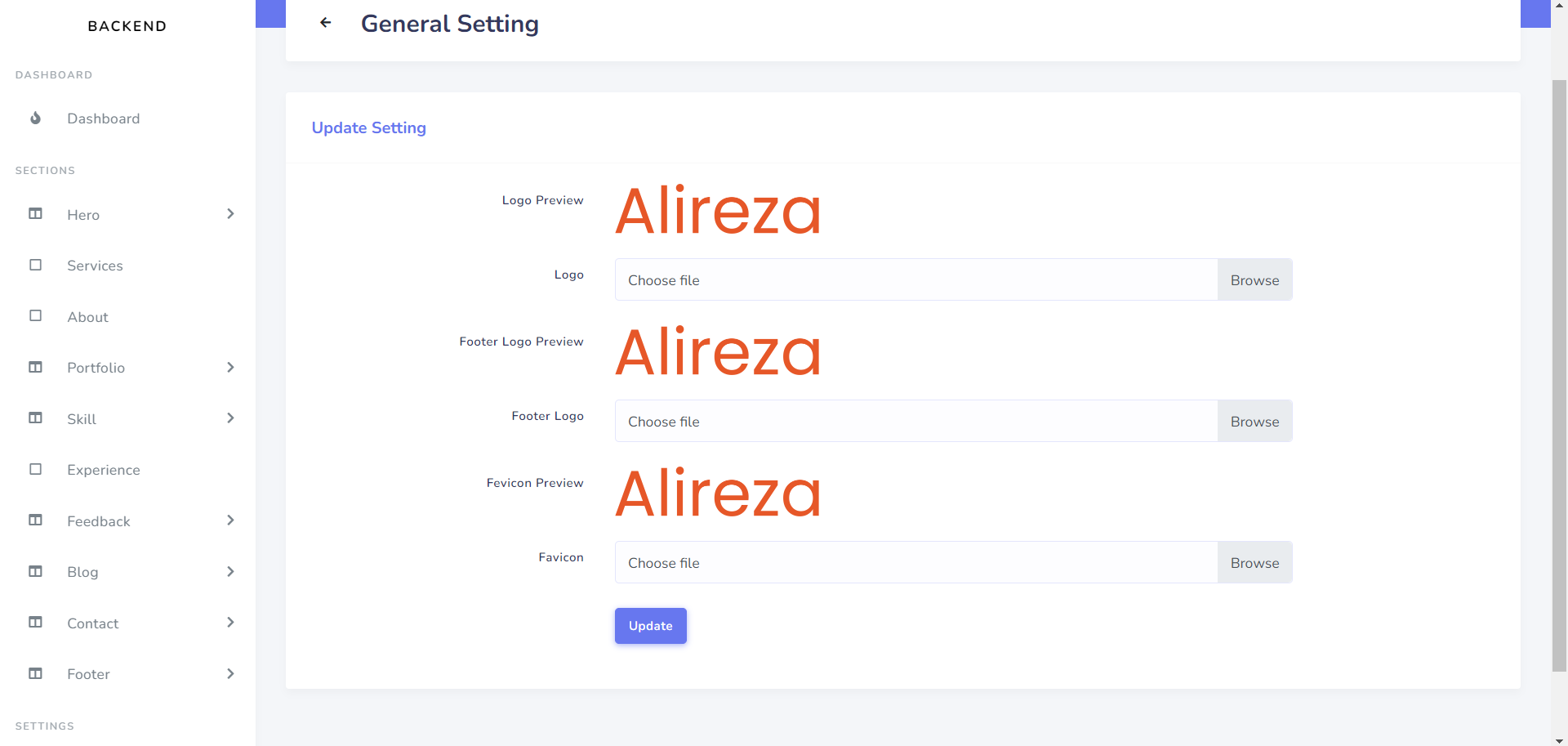Expand the Skill submenu chevron
The image size is (1568, 746).
[230, 418]
